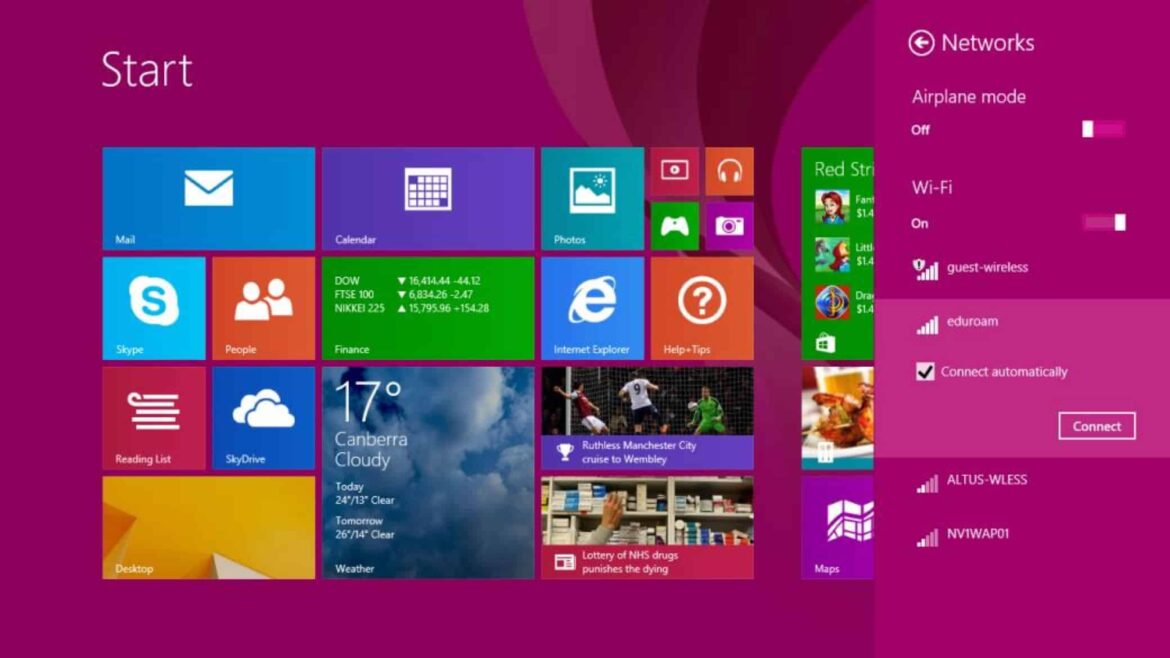Toggle Airplane mode switch on
The image size is (1170, 658).
[x=1104, y=129]
